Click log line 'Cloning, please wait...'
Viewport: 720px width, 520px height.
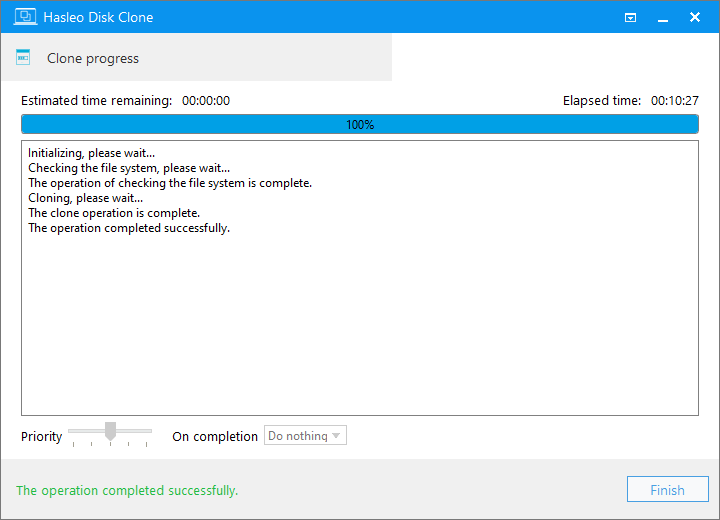85,198
